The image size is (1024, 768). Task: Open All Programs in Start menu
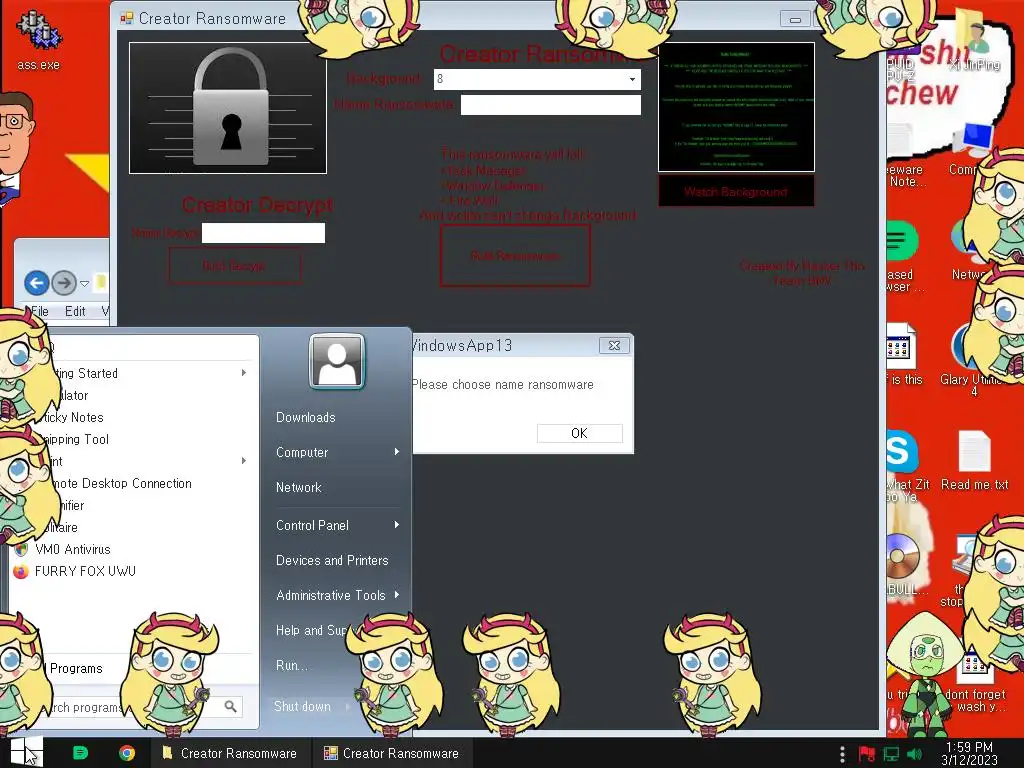coord(76,668)
